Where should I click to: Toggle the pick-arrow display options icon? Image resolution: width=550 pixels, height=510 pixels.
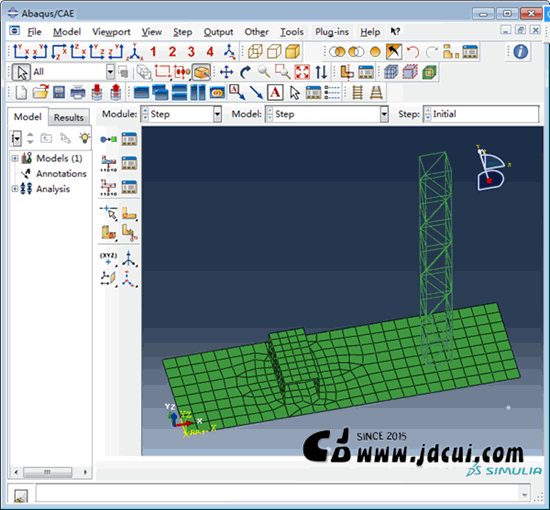pyautogui.click(x=394, y=52)
